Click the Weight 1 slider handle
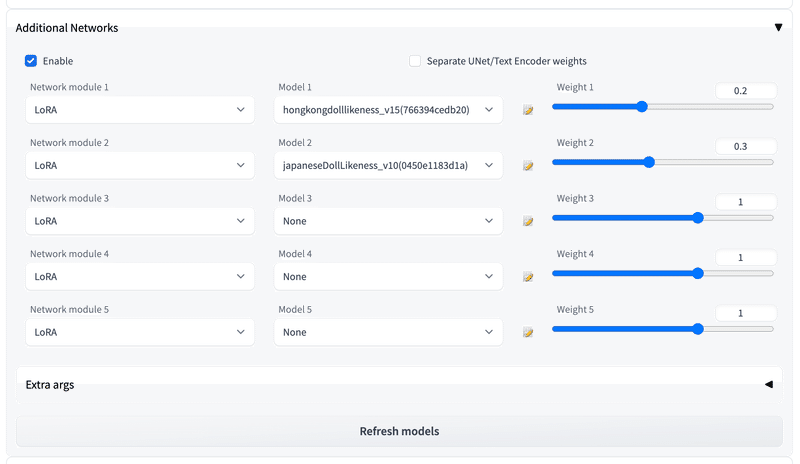800x464 pixels. click(x=642, y=106)
